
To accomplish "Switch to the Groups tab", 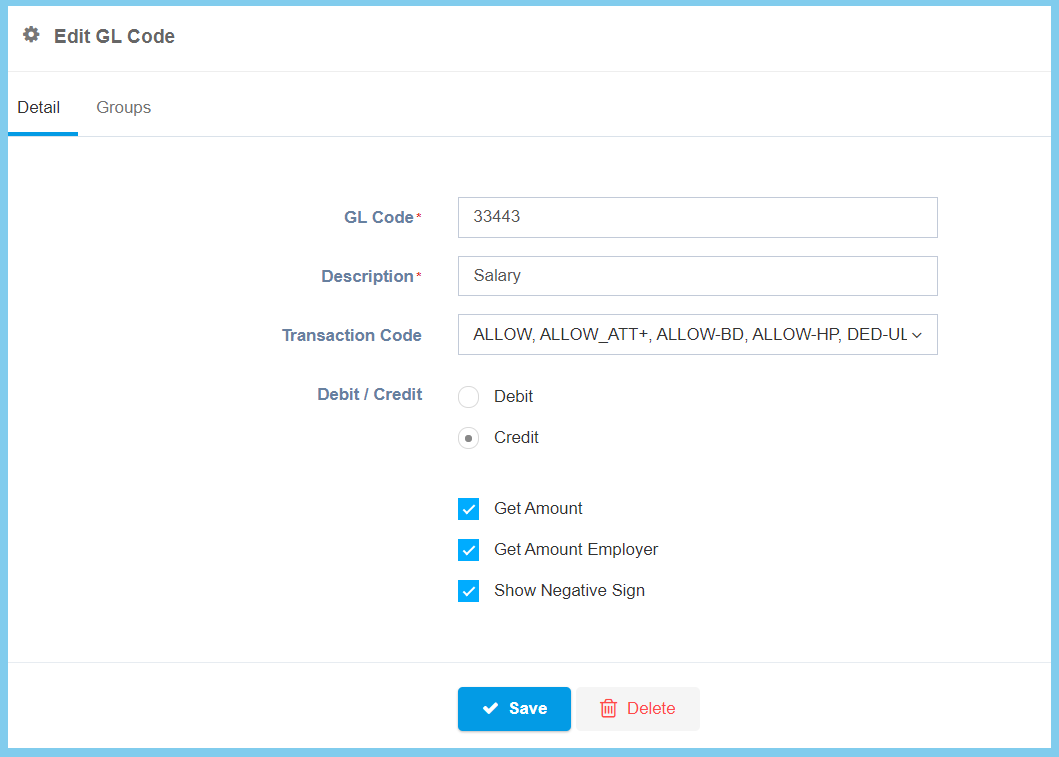I will (123, 107).
